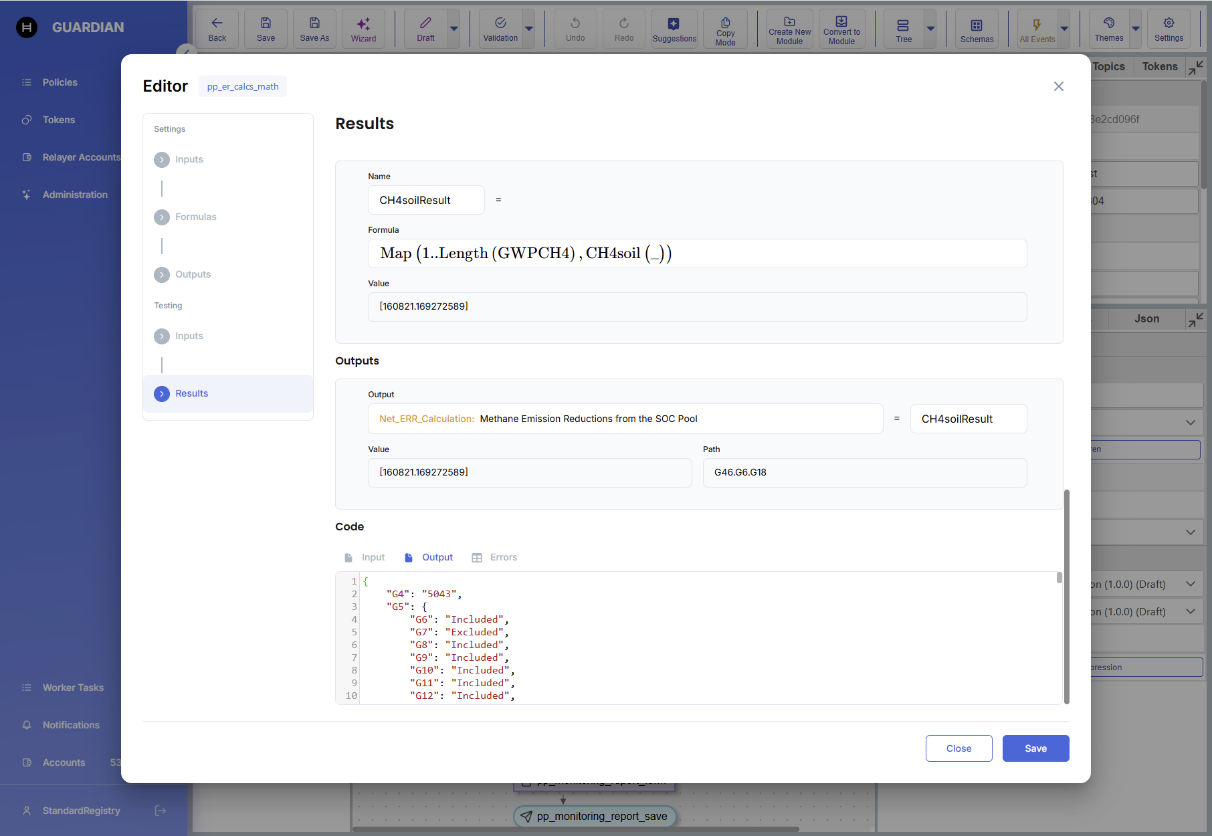The image size is (1212, 836).
Task: Open the Validation dropdown arrow
Action: 529,28
